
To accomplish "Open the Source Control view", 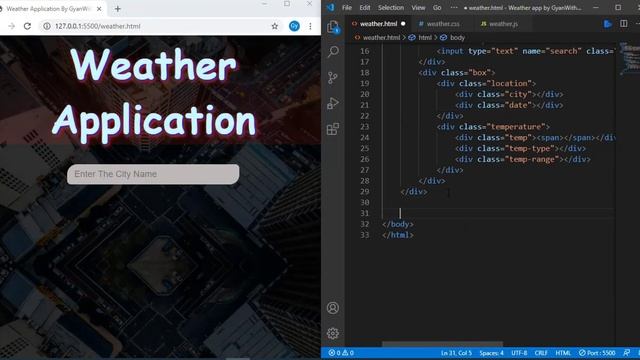I will click(x=333, y=78).
